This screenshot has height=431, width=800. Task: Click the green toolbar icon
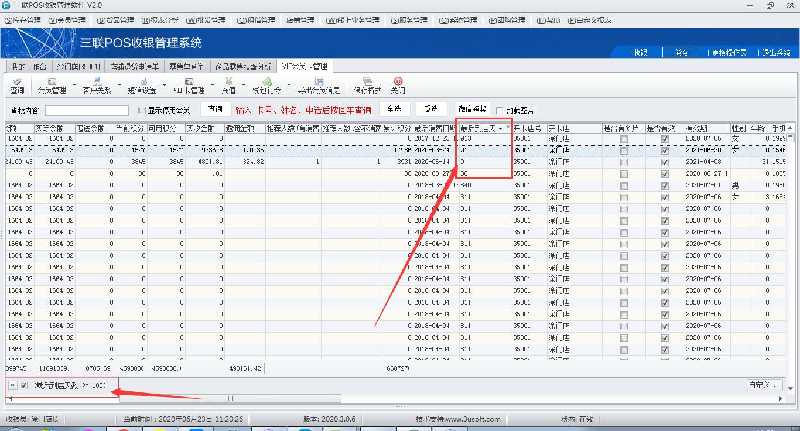pyautogui.click(x=265, y=85)
